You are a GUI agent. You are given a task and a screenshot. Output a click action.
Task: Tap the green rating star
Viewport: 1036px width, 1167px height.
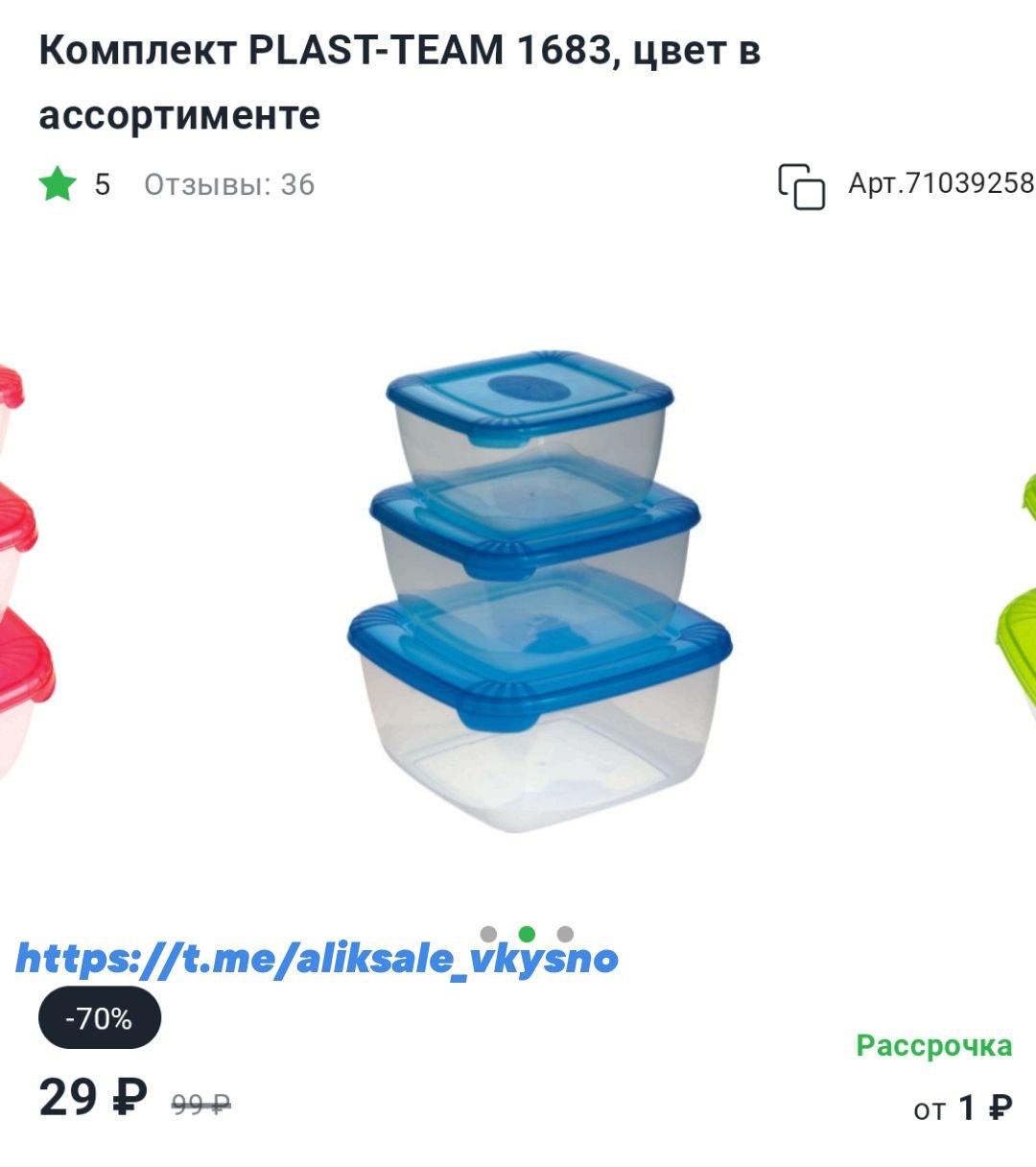58,184
